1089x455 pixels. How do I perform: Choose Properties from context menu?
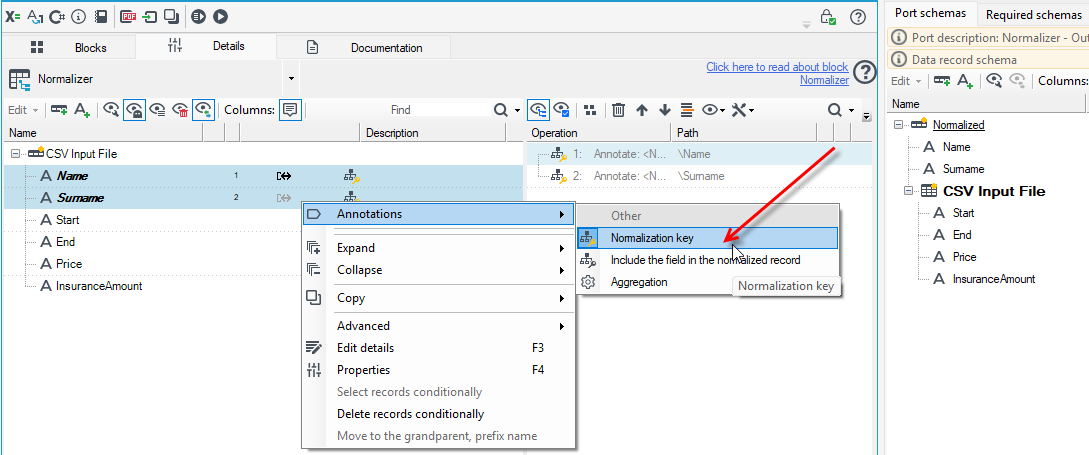pos(439,370)
